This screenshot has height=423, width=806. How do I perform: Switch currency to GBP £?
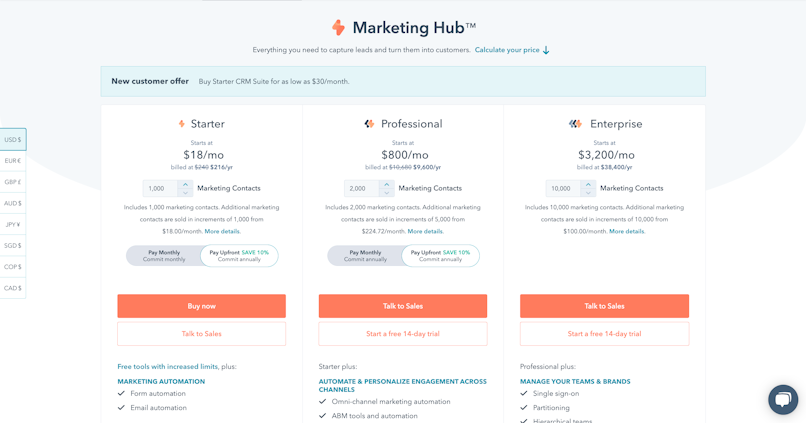13,182
